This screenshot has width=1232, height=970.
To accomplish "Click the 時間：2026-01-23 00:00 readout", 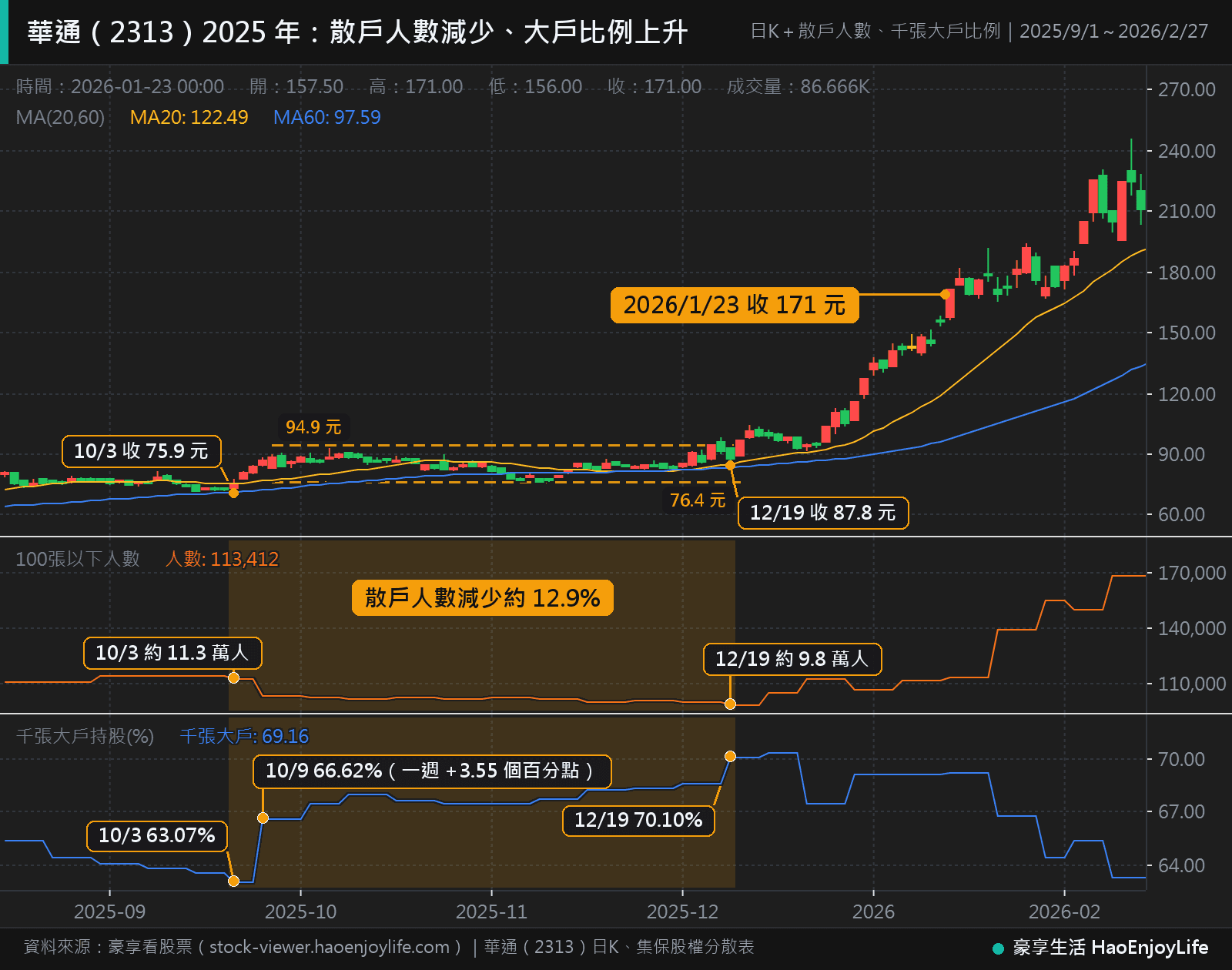I will [x=120, y=86].
